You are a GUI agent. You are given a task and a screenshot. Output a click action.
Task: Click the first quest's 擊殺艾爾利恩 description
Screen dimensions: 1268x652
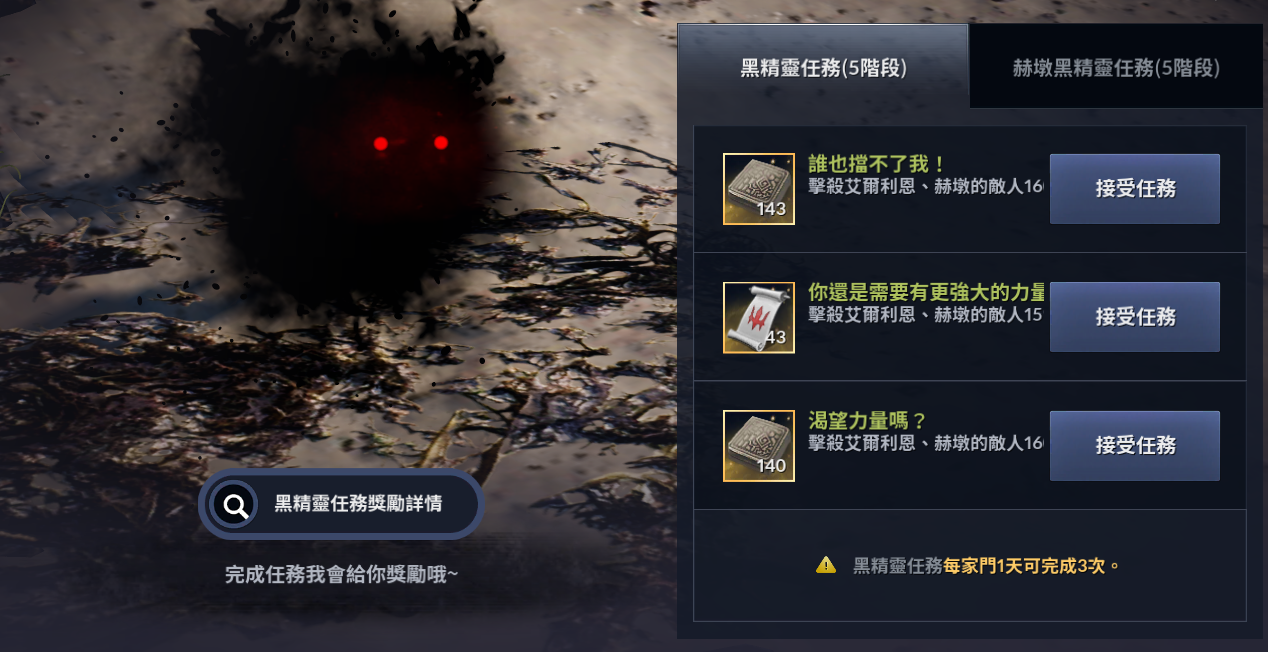coord(925,186)
